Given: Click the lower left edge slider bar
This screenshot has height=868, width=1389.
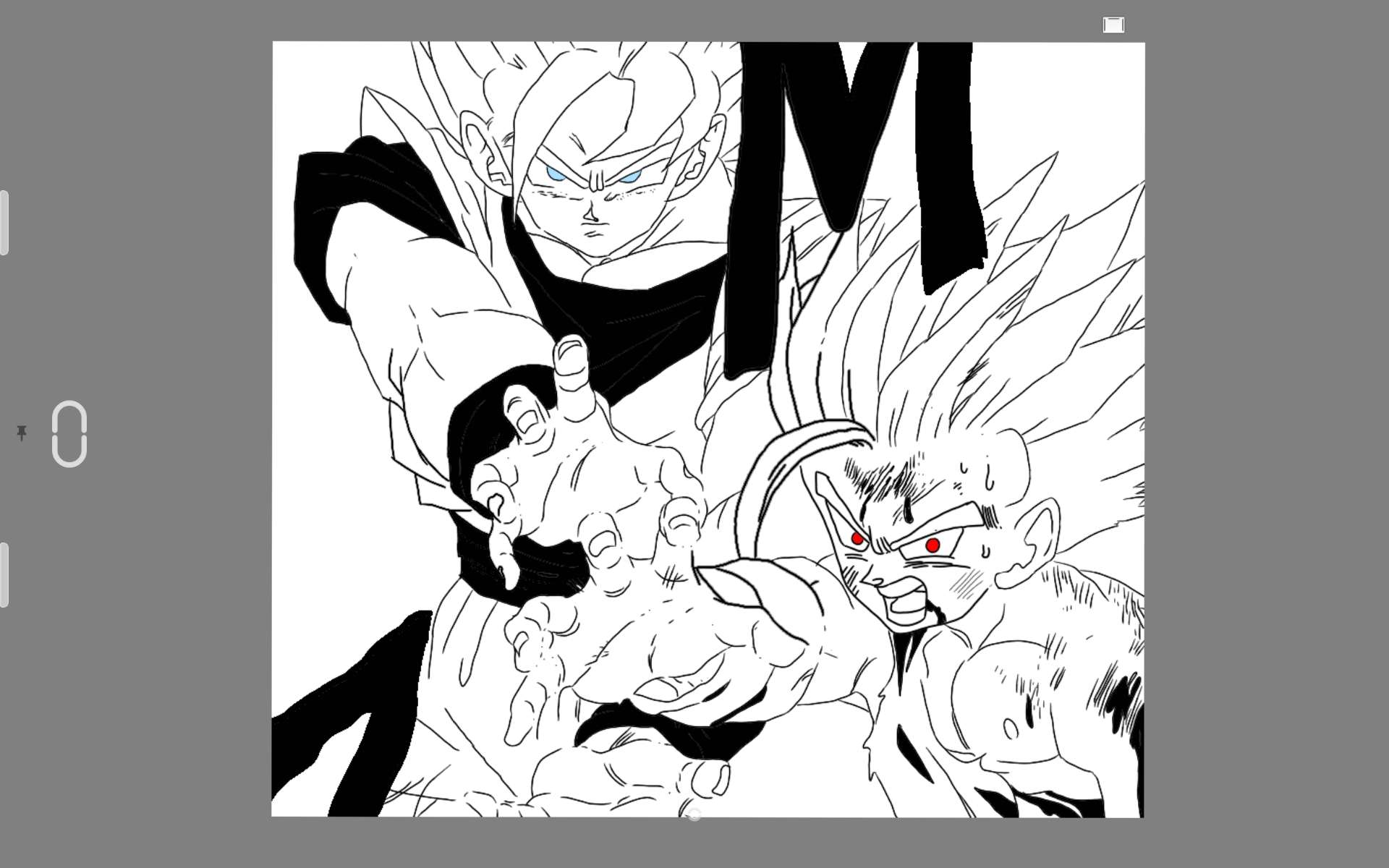Looking at the screenshot, I should (4, 574).
